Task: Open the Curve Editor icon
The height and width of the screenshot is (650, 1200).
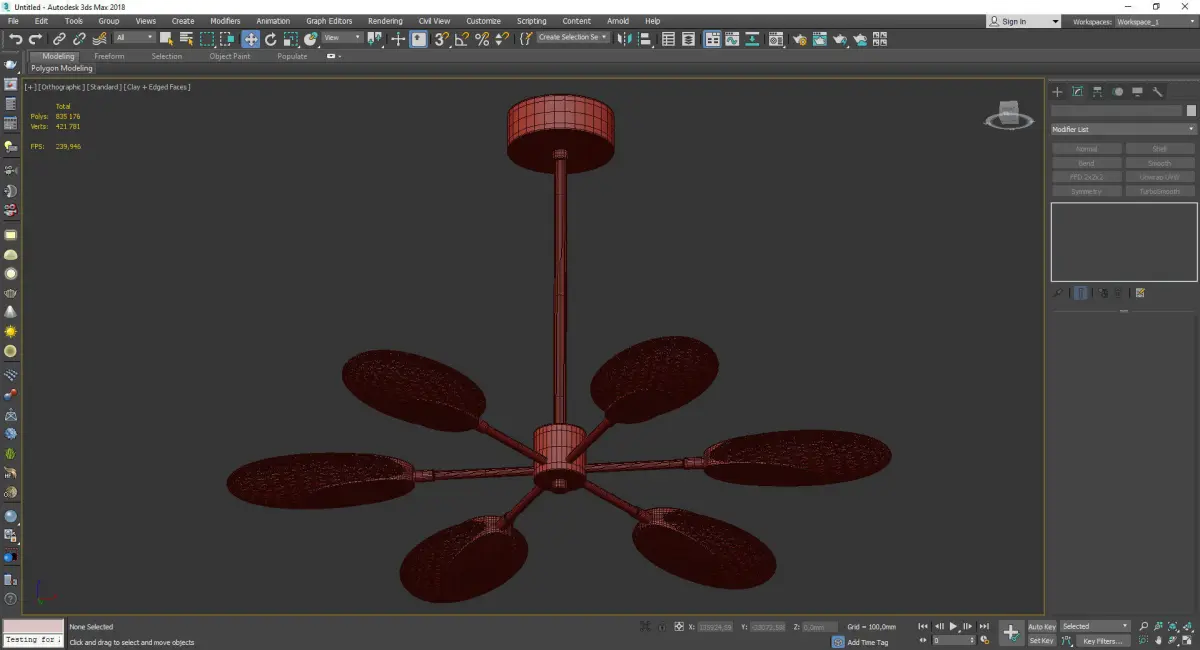Action: click(731, 39)
